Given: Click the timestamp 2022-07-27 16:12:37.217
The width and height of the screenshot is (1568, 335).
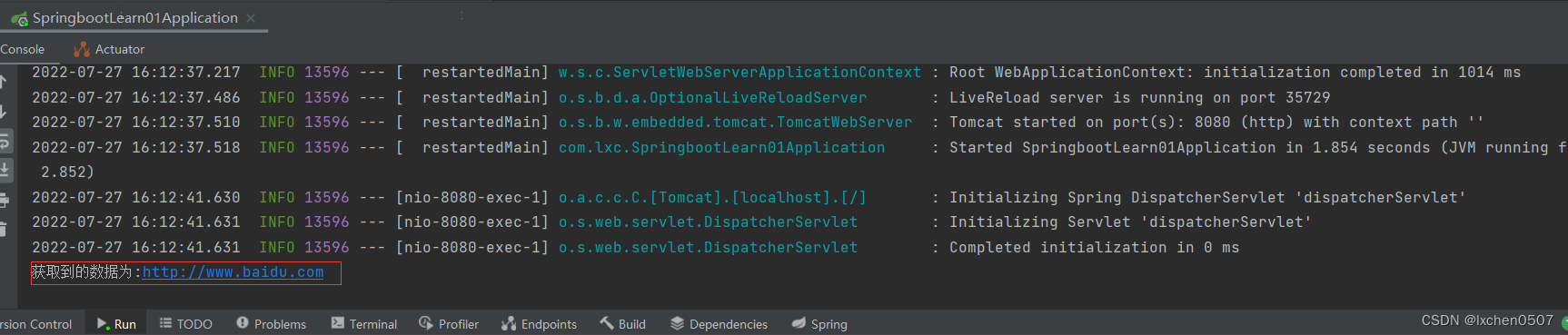Looking at the screenshot, I should coord(136,73).
